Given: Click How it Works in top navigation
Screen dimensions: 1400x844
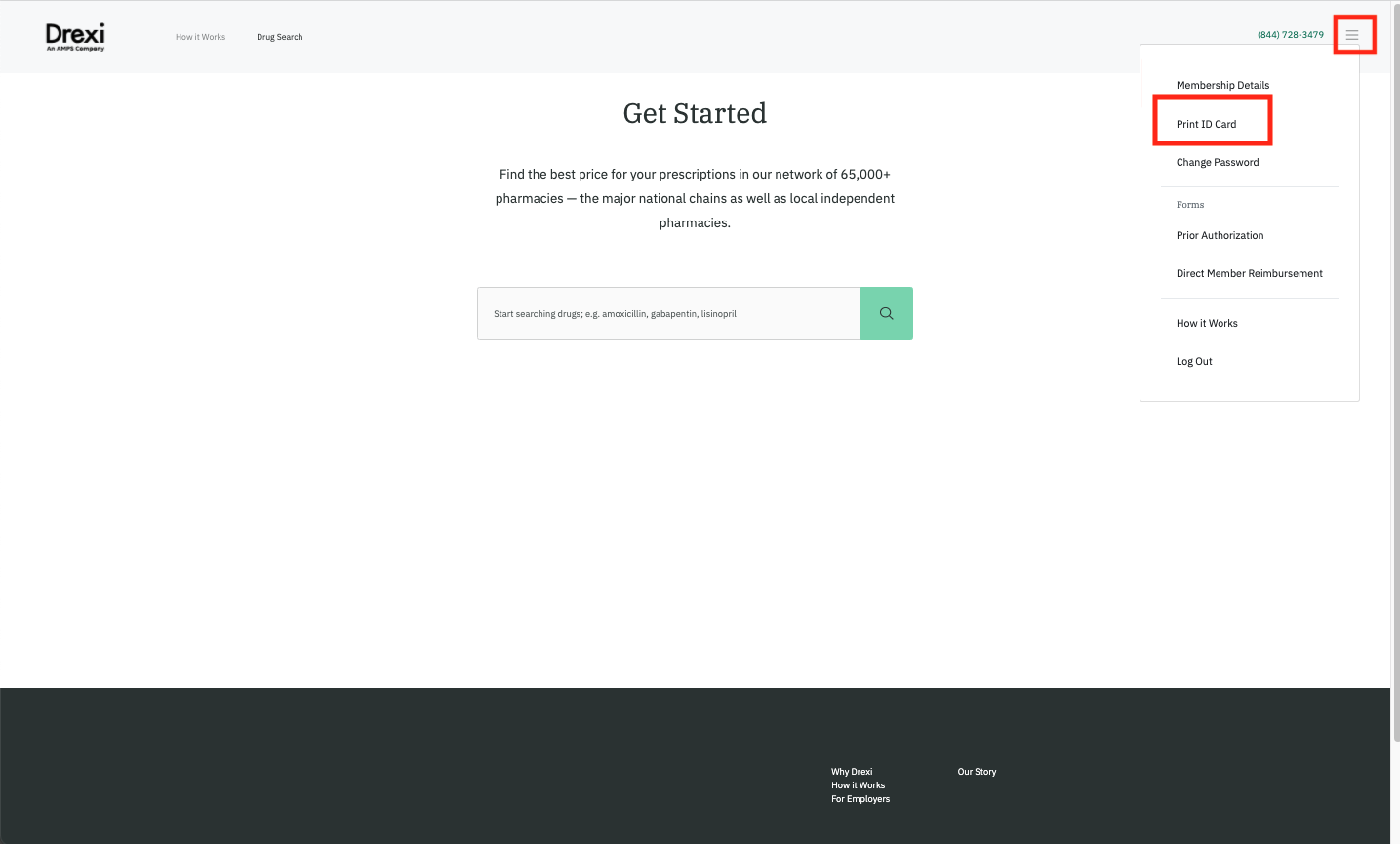Looking at the screenshot, I should [200, 37].
